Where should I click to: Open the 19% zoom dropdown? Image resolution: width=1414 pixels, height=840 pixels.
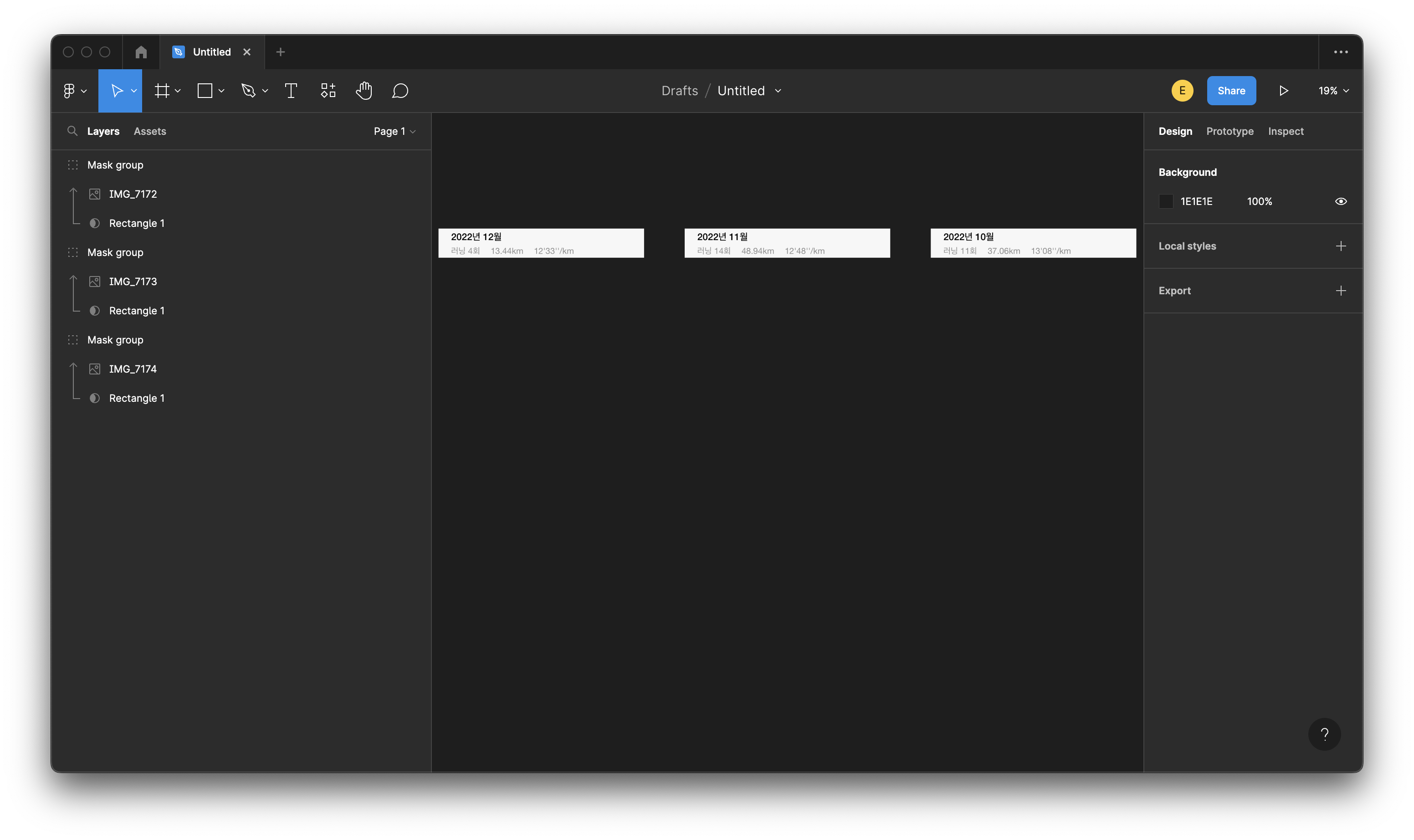1333,91
